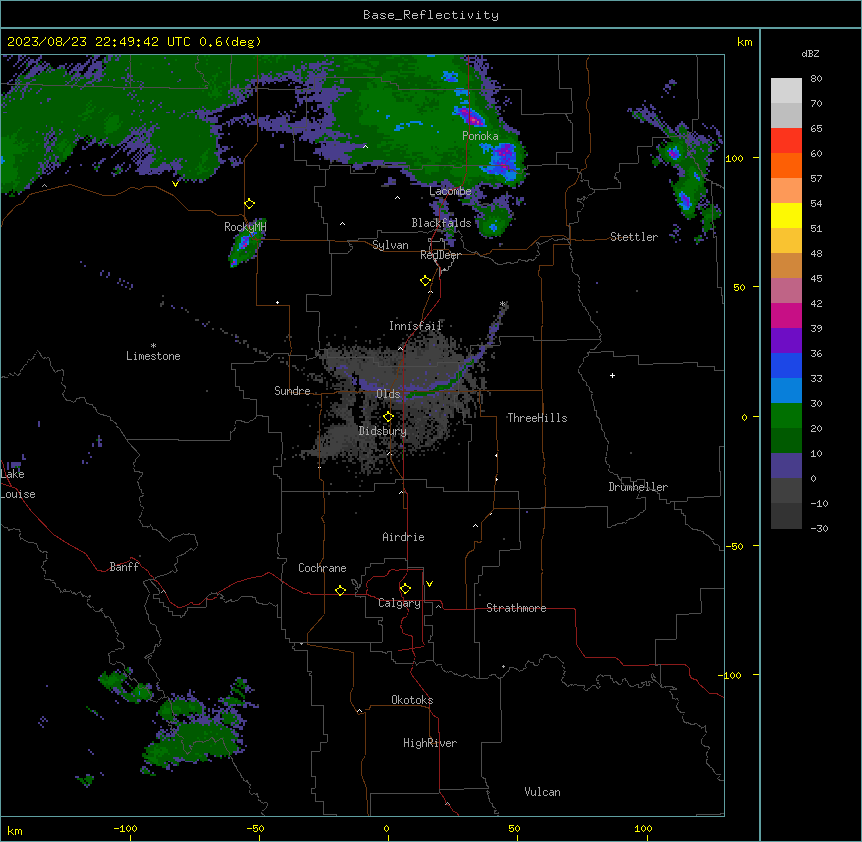The width and height of the screenshot is (862, 842).
Task: Click the RockyMH label
Action: click(245, 227)
